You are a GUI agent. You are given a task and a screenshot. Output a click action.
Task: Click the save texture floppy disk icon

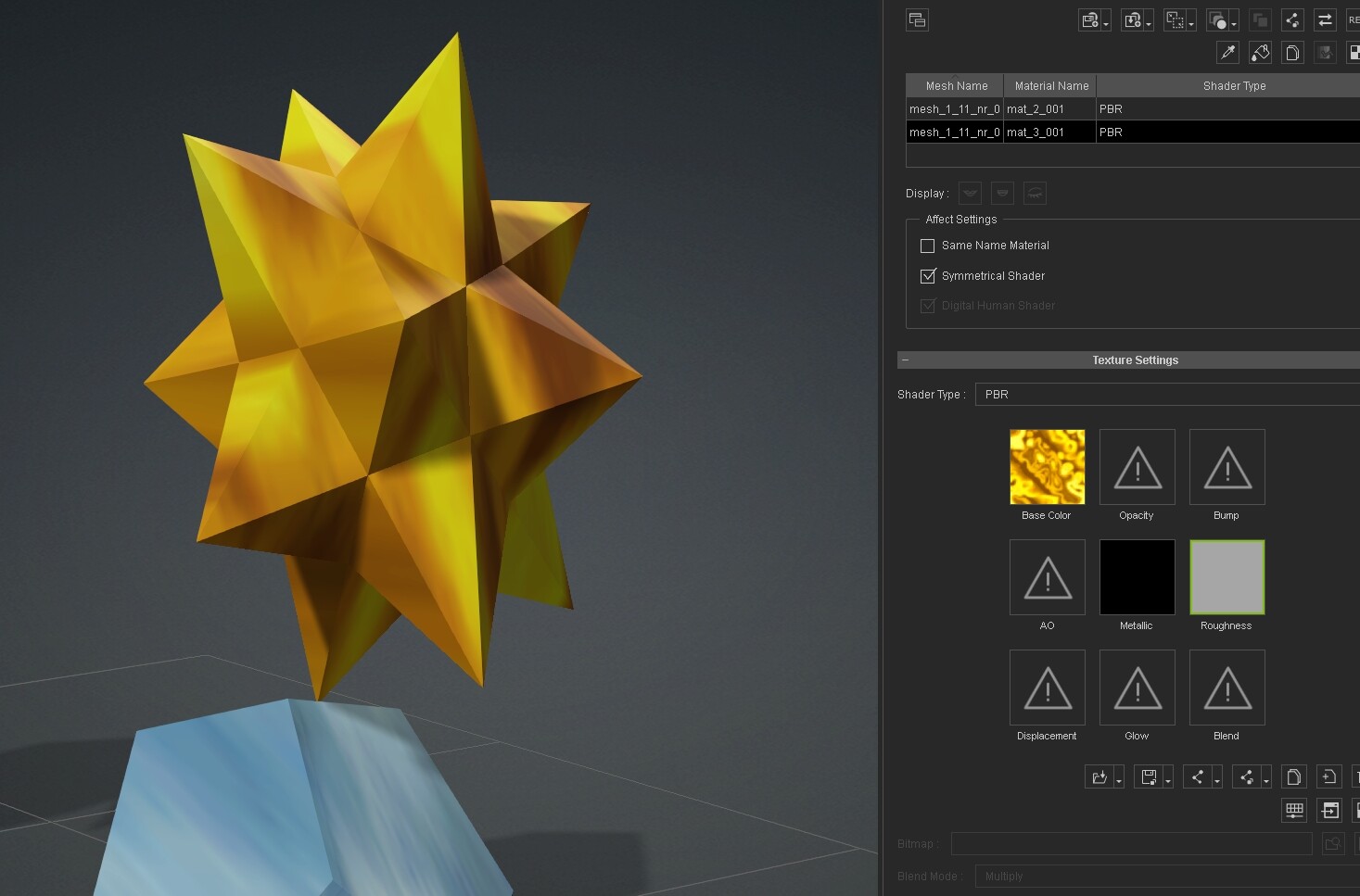(1149, 776)
